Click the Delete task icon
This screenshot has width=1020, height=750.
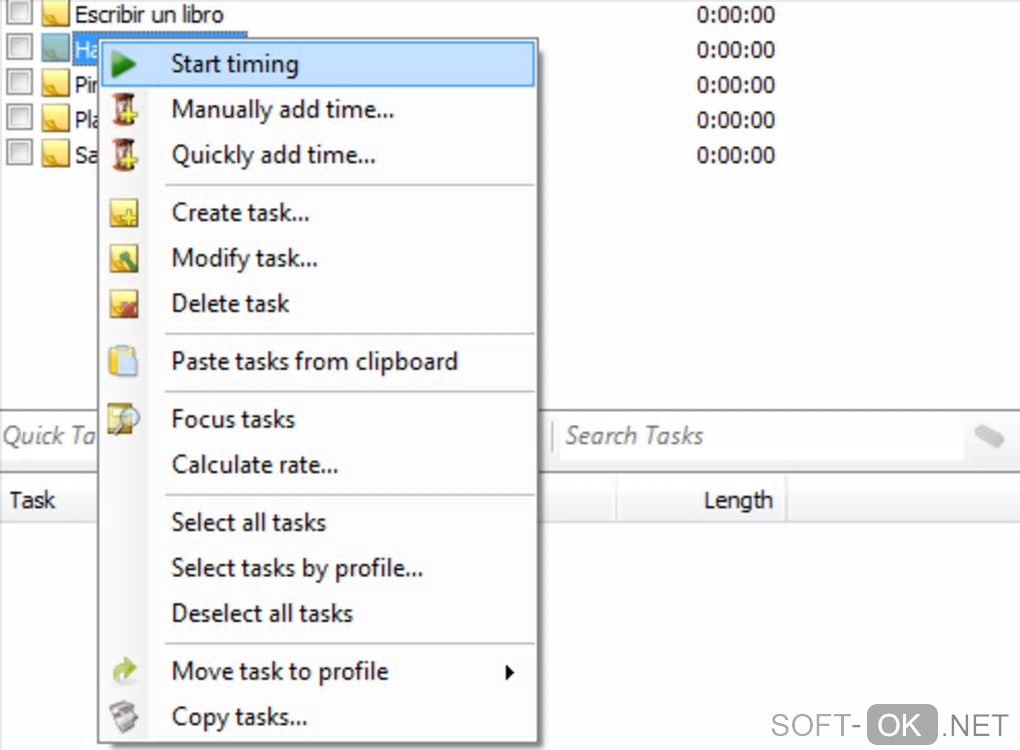coord(124,304)
